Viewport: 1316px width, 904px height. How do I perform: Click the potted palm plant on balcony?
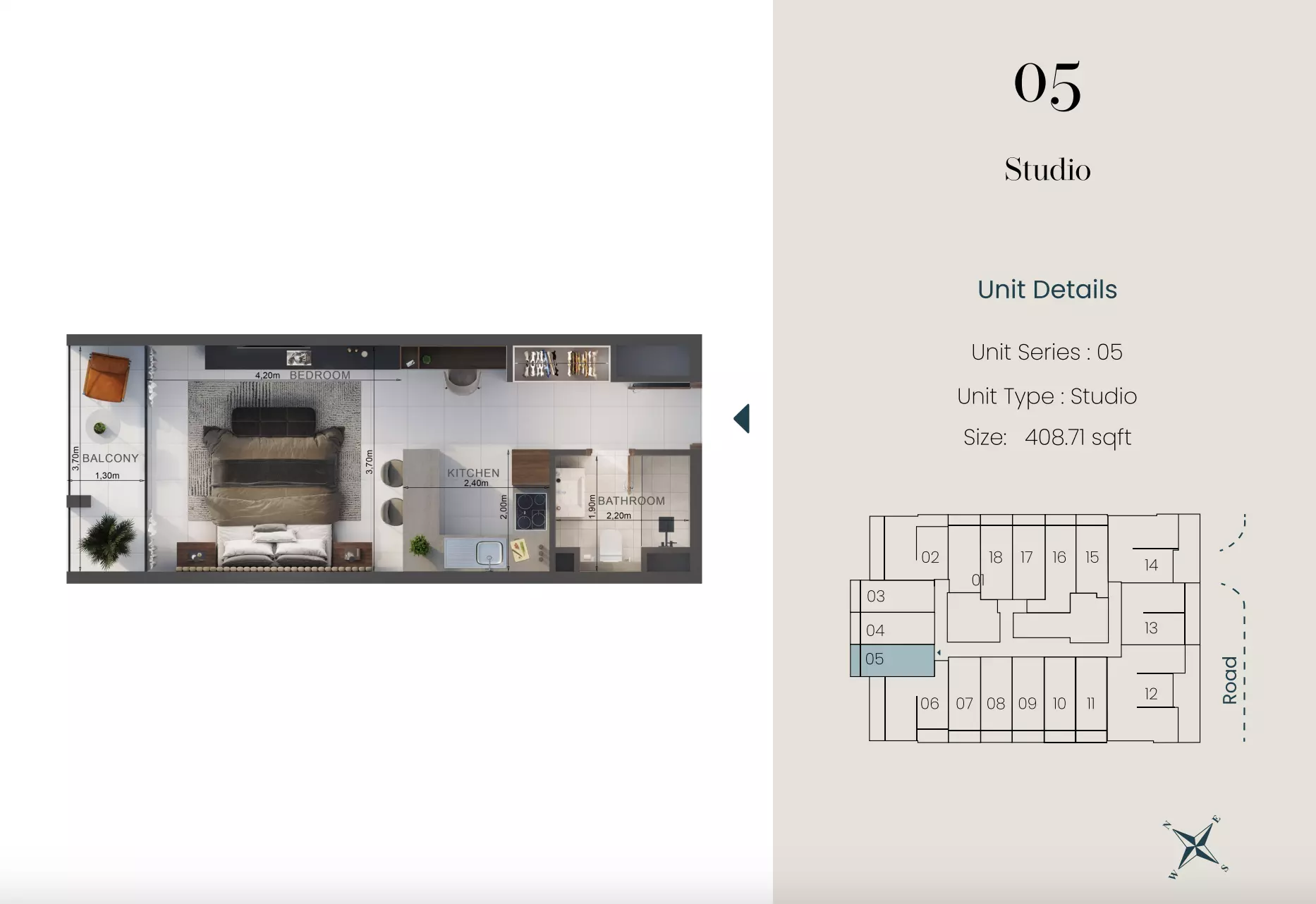pyautogui.click(x=107, y=540)
